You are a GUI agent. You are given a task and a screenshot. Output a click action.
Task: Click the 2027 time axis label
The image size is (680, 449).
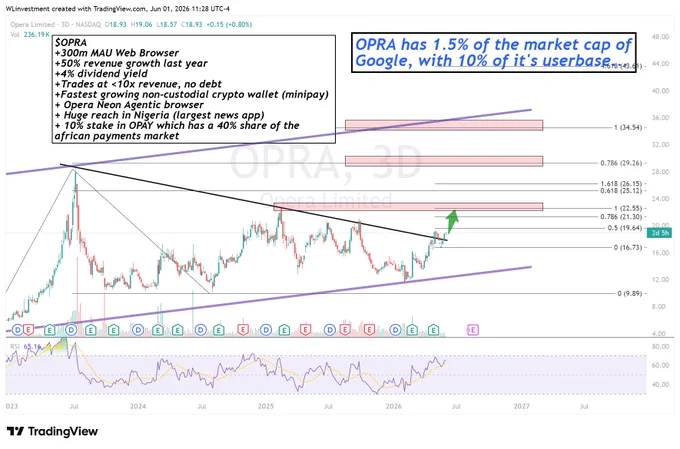tap(521, 406)
